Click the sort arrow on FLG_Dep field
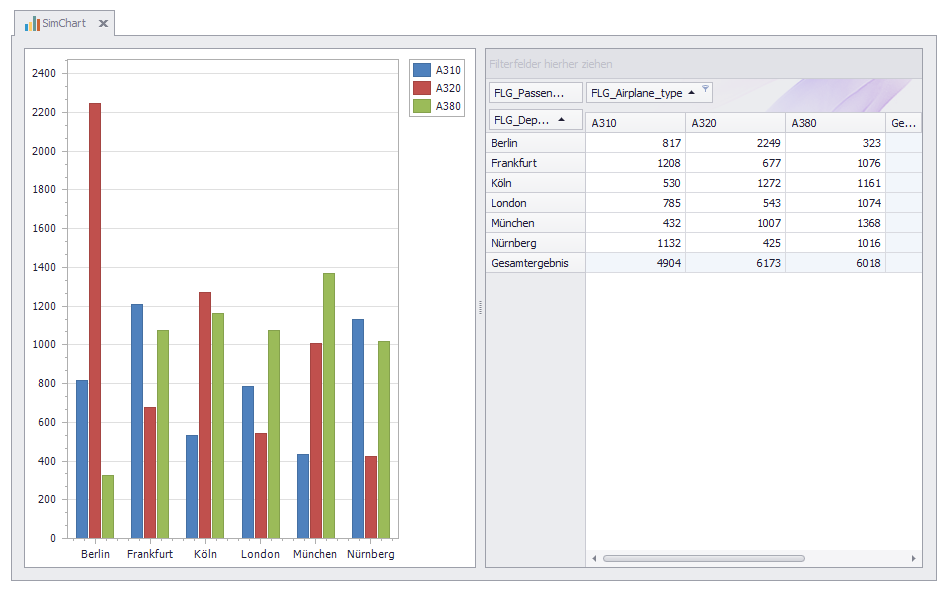 [561, 120]
